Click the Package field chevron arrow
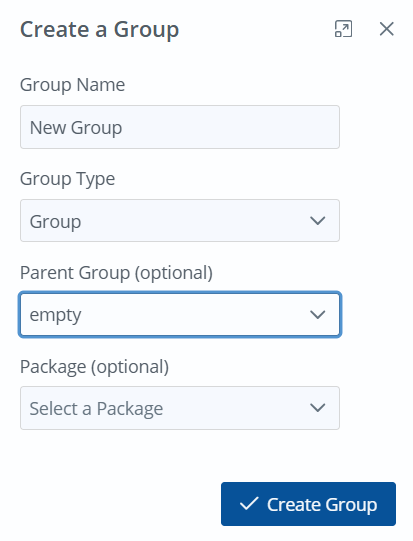Image resolution: width=413 pixels, height=541 pixels. click(317, 408)
